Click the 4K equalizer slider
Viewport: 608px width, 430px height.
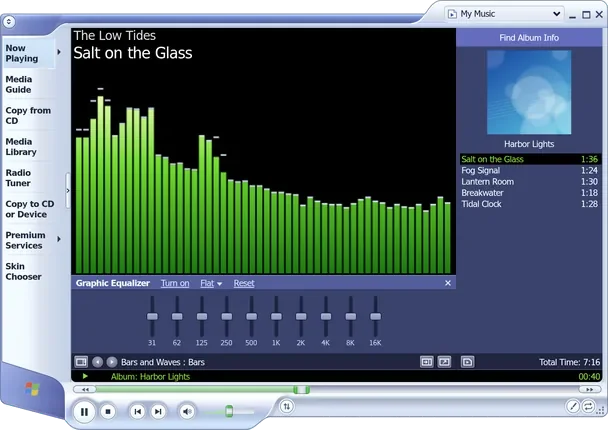click(x=326, y=316)
